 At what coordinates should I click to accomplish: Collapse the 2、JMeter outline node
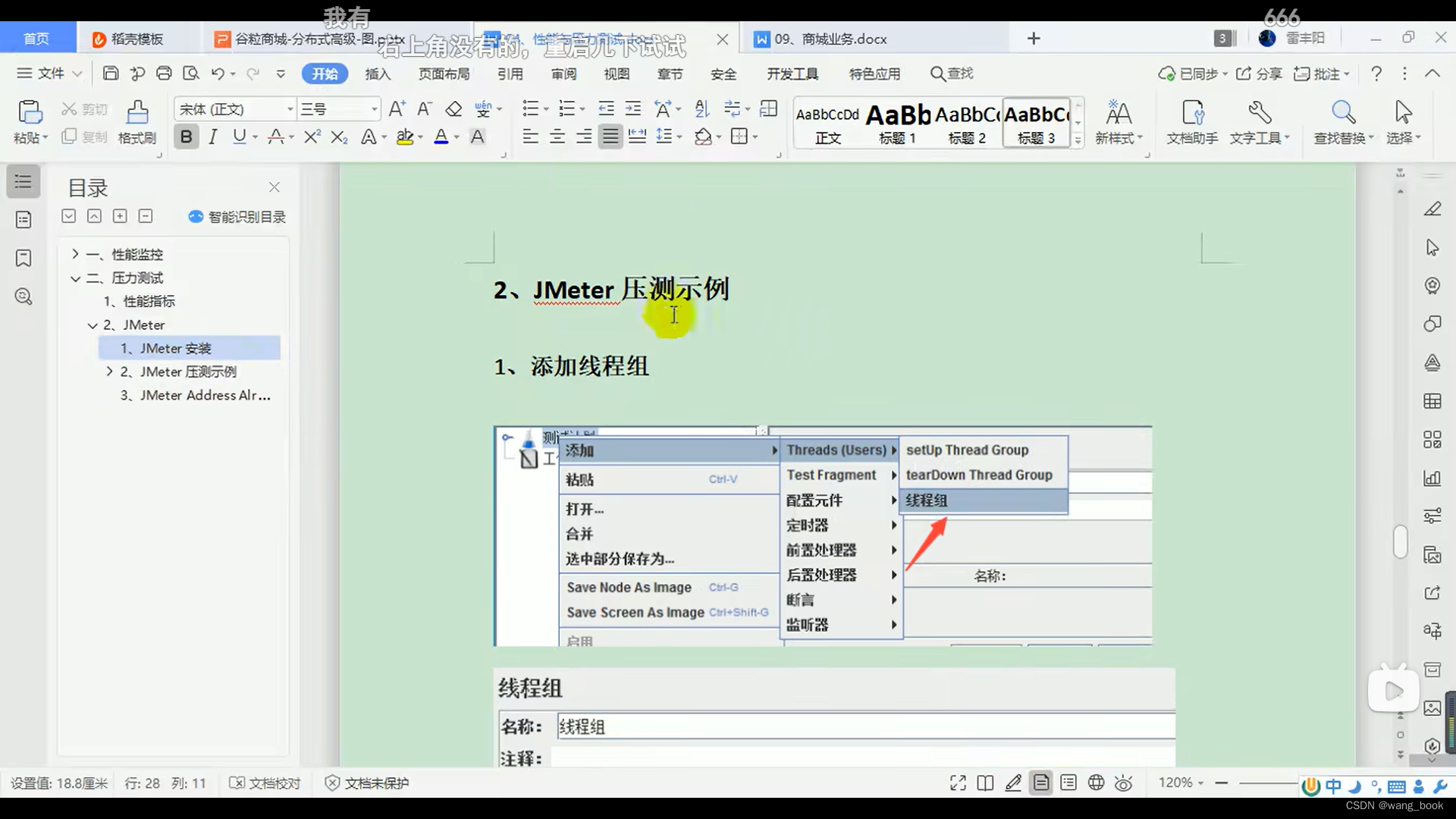tap(93, 325)
